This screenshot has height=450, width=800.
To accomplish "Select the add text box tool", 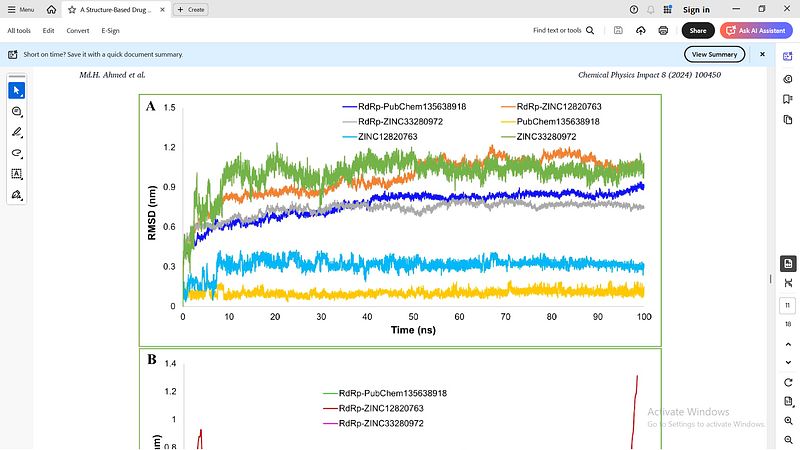I will (17, 174).
